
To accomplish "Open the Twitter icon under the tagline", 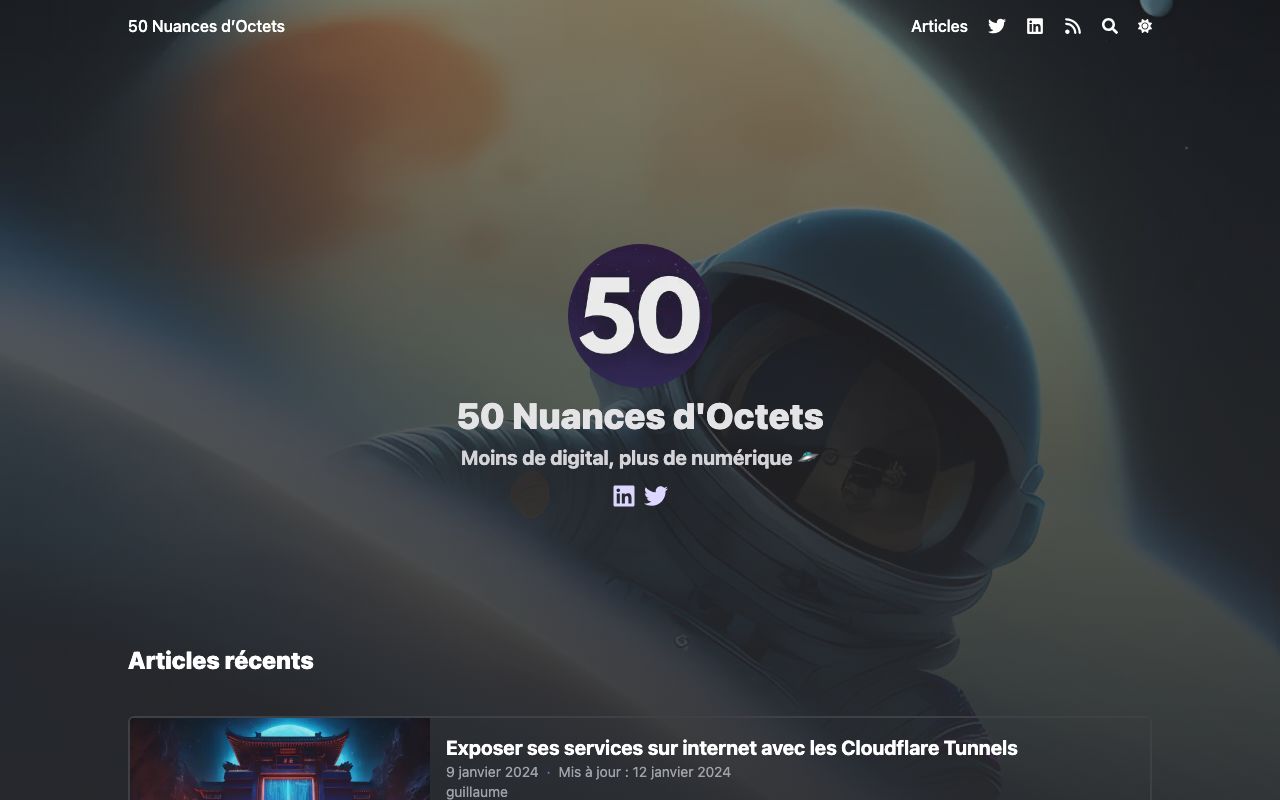I will (x=656, y=496).
